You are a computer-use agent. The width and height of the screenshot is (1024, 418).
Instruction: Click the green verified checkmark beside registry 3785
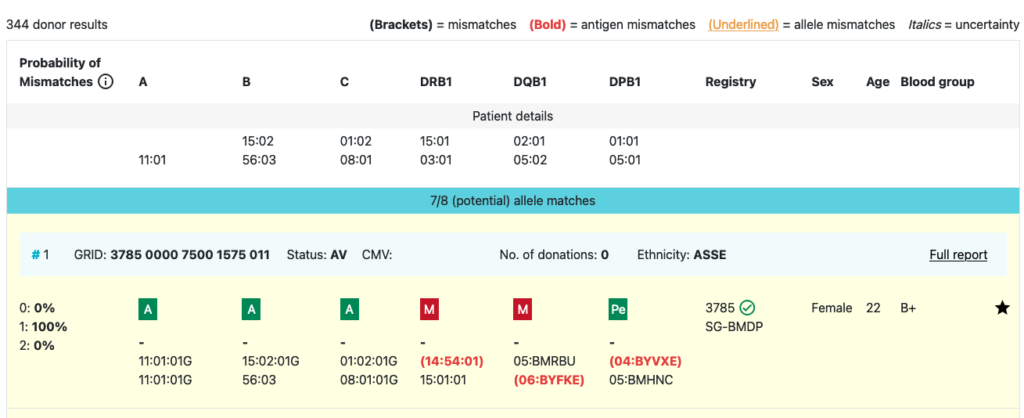[x=747, y=308]
